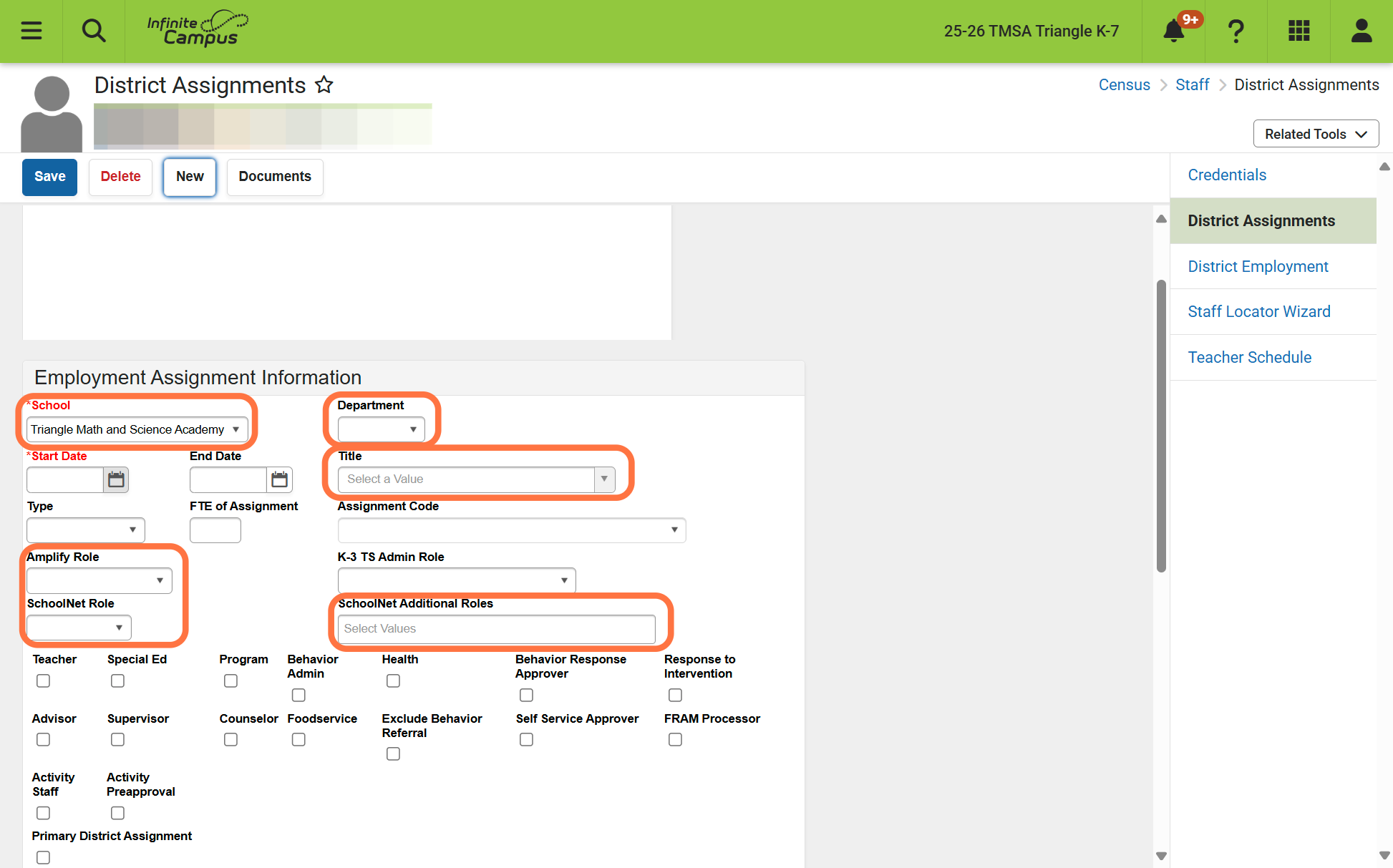The image size is (1393, 868).
Task: Expand the K-3 TS Admin Role dropdown
Action: 456,580
